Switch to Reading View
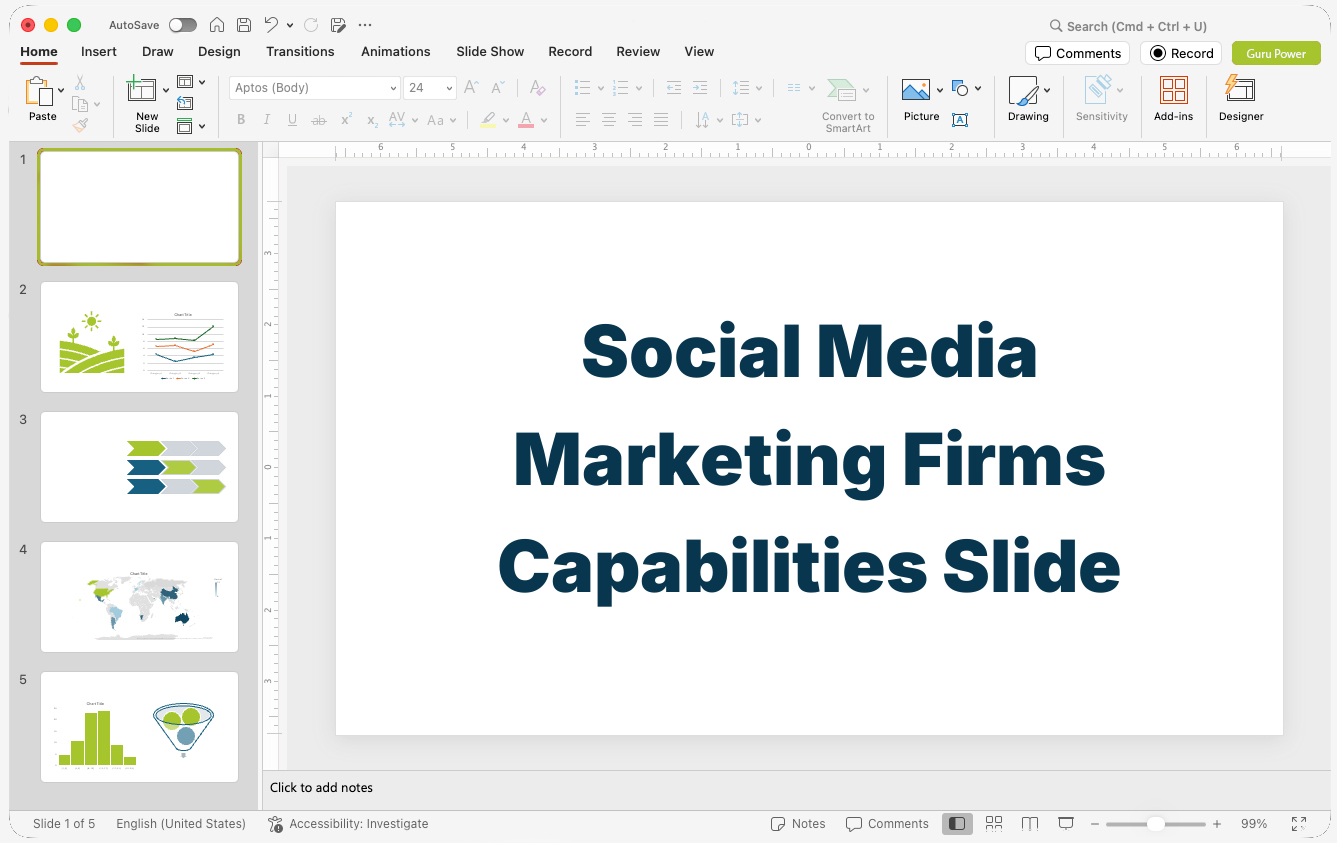1337x843 pixels. [1030, 824]
